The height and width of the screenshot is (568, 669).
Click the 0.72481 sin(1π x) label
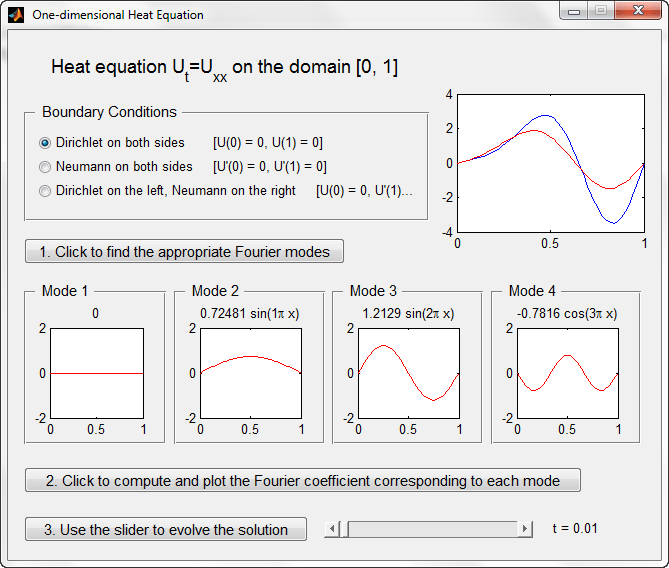click(x=250, y=314)
